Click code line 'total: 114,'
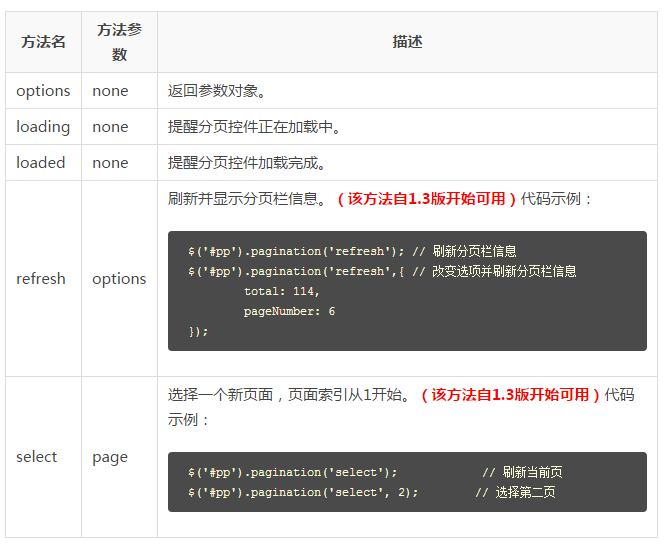672x547 pixels. (282, 292)
